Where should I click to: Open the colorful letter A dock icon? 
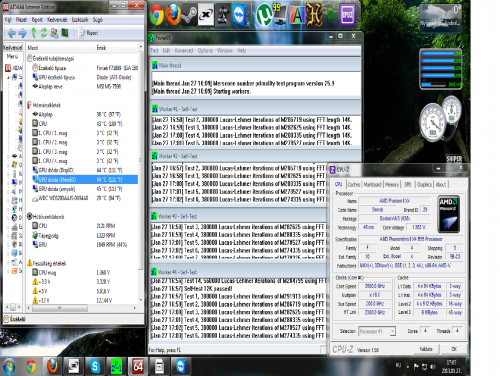(297, 15)
